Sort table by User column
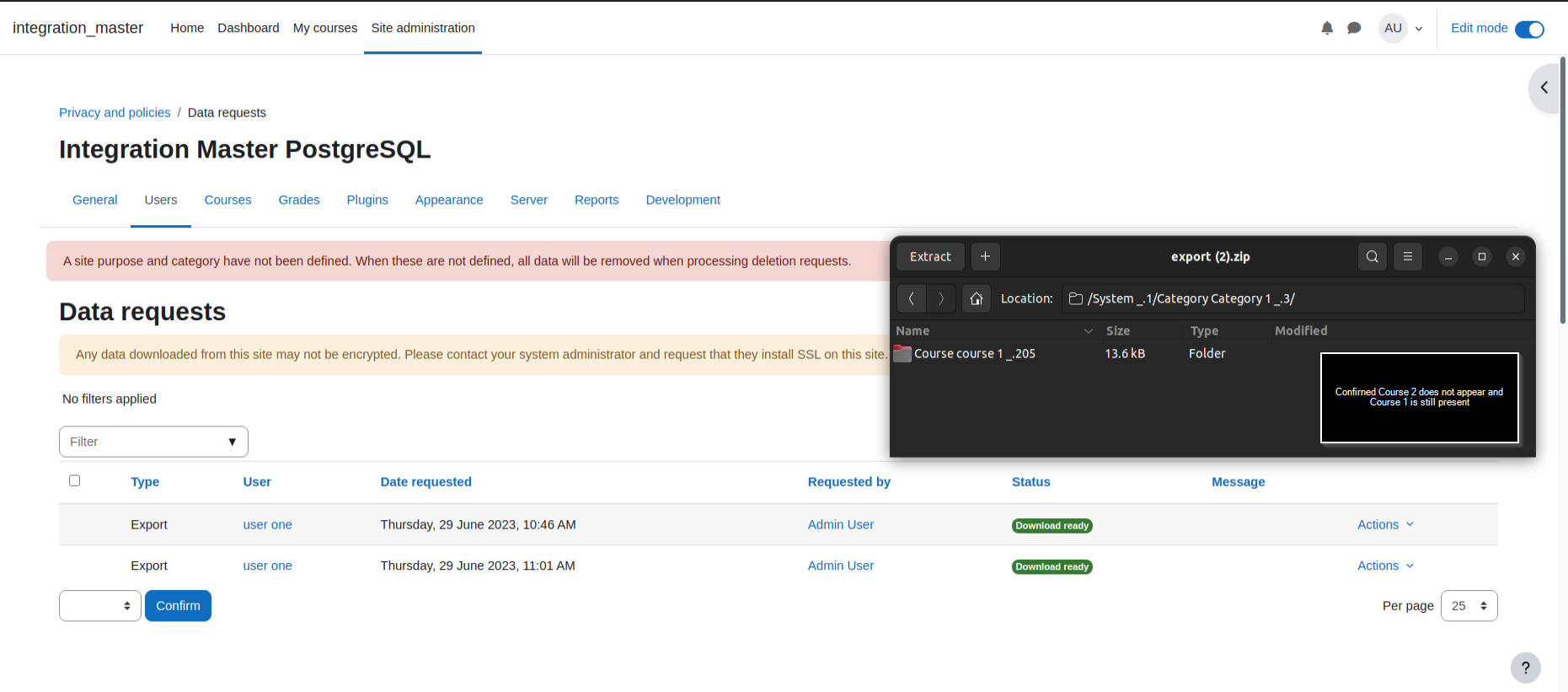 point(257,481)
